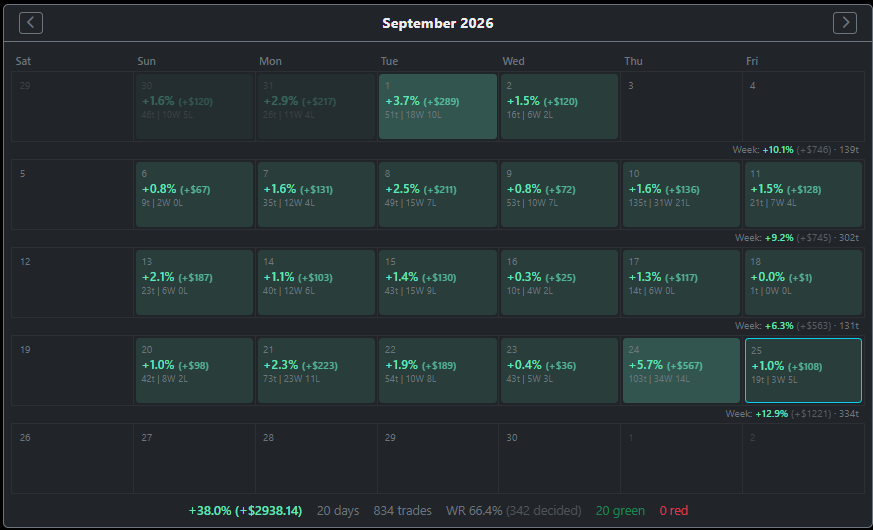Viewport: 873px width, 530px height.
Task: Select the August 31 trading day
Action: [x=316, y=106]
